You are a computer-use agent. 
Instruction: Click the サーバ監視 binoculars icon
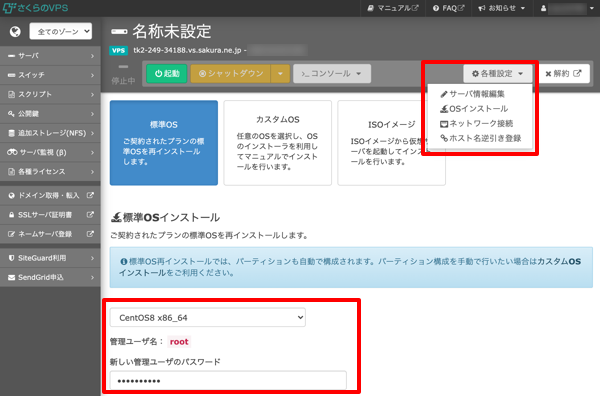12,152
